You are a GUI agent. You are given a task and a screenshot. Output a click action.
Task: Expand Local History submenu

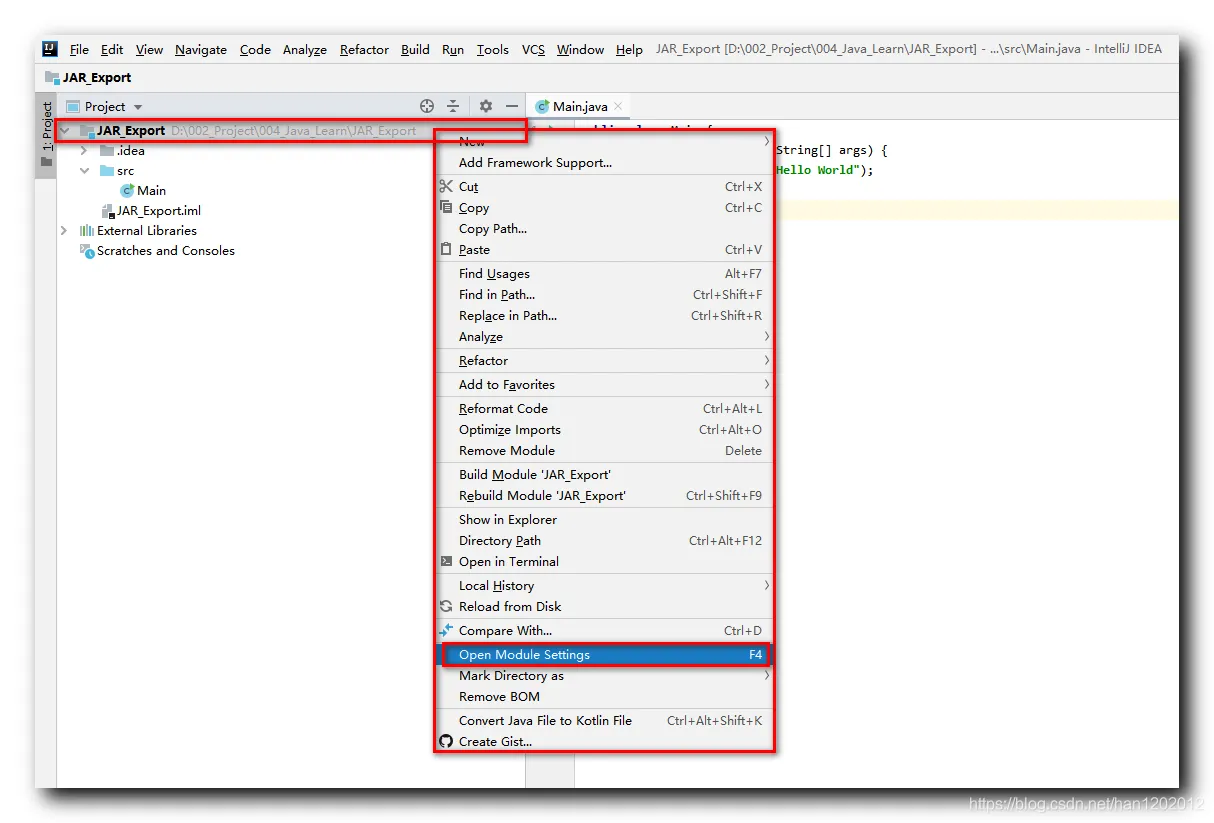(604, 585)
